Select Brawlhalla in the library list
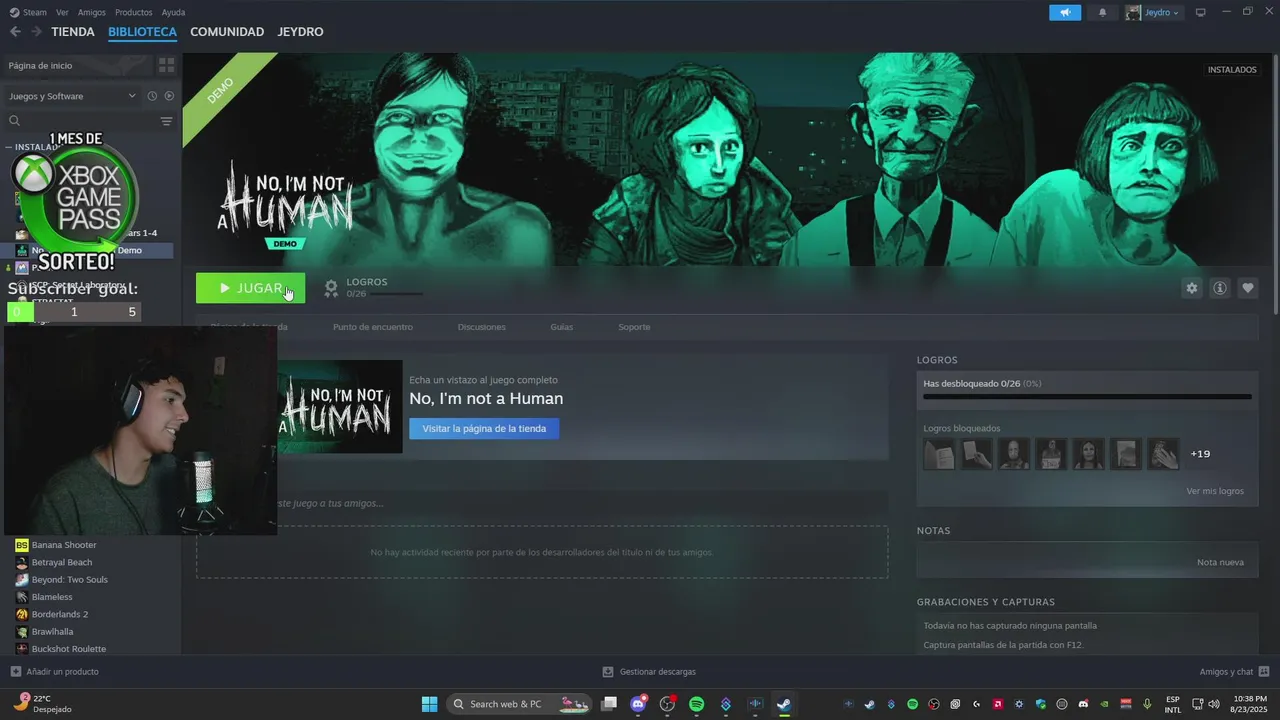The height and width of the screenshot is (720, 1280). click(x=52, y=632)
